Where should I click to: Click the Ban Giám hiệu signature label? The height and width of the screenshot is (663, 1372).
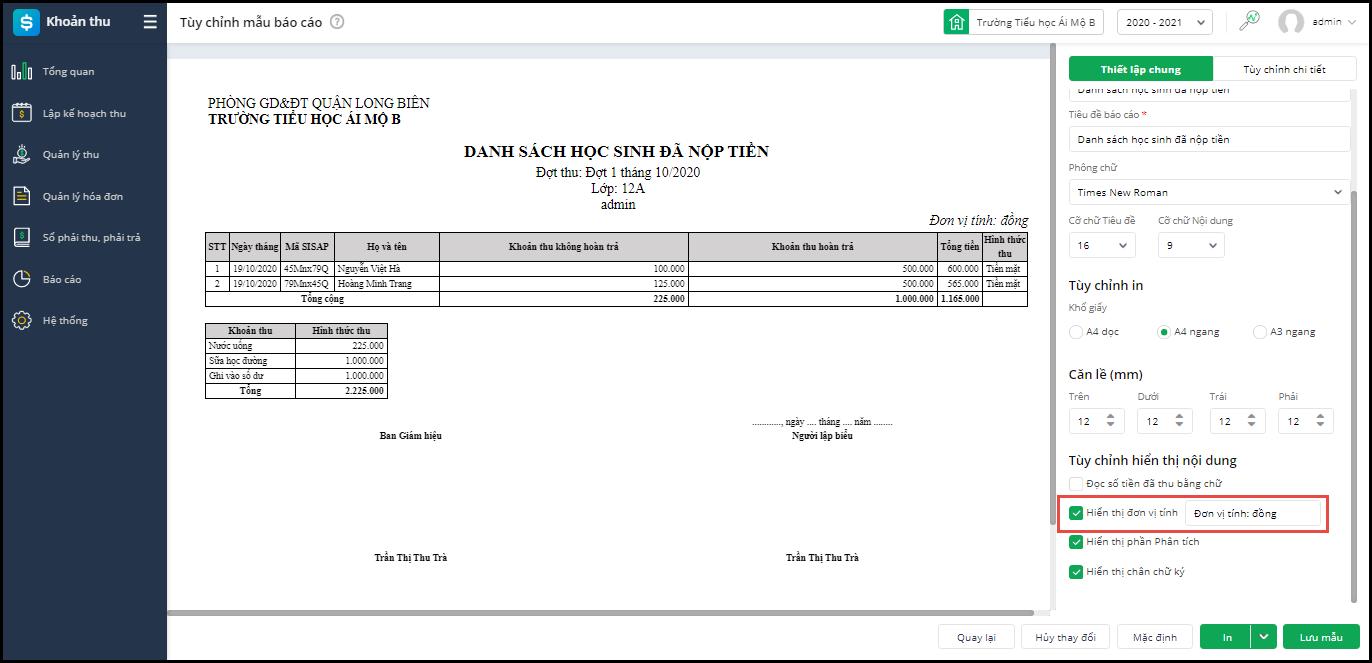(410, 436)
